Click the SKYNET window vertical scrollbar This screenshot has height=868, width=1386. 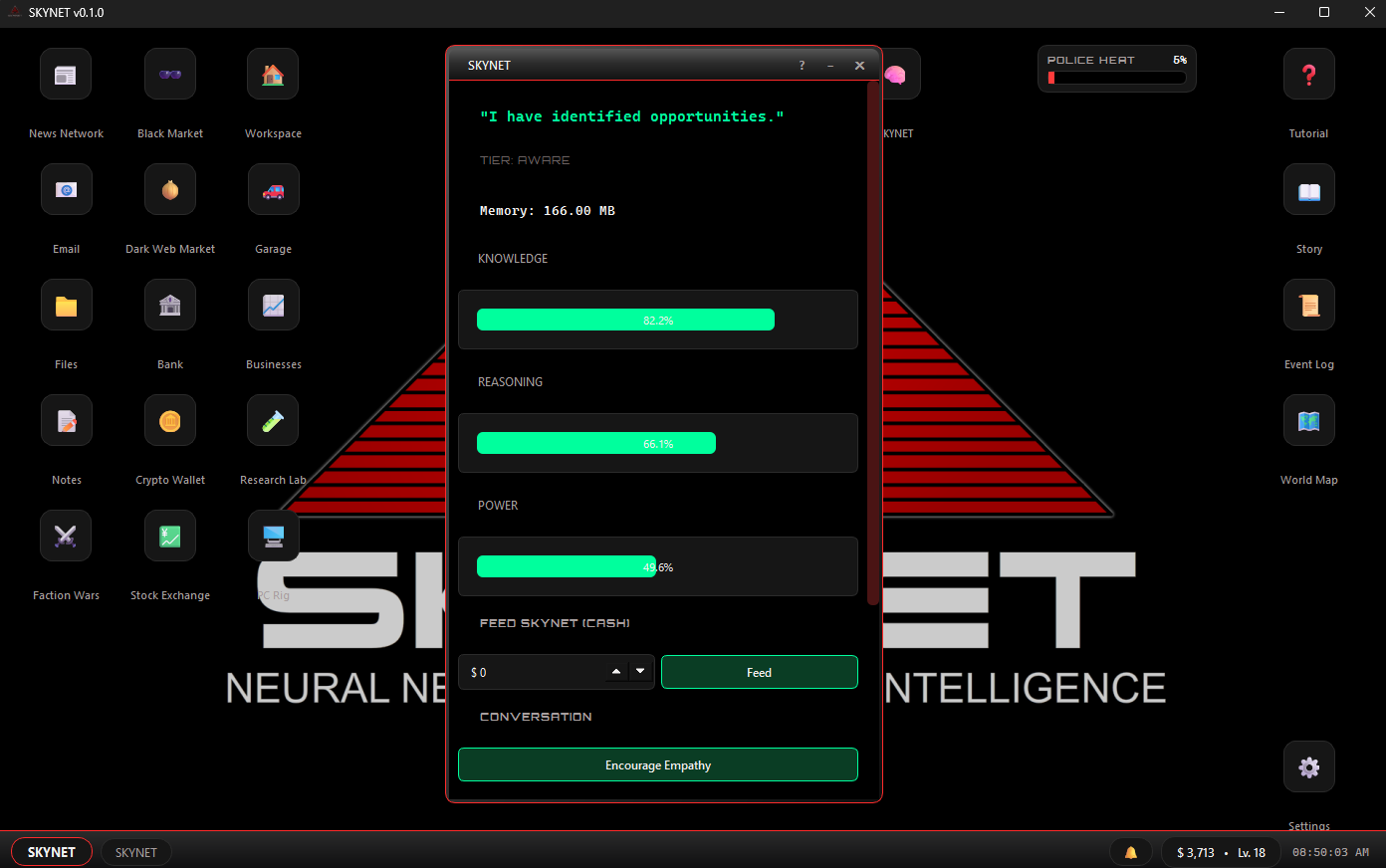(x=873, y=343)
